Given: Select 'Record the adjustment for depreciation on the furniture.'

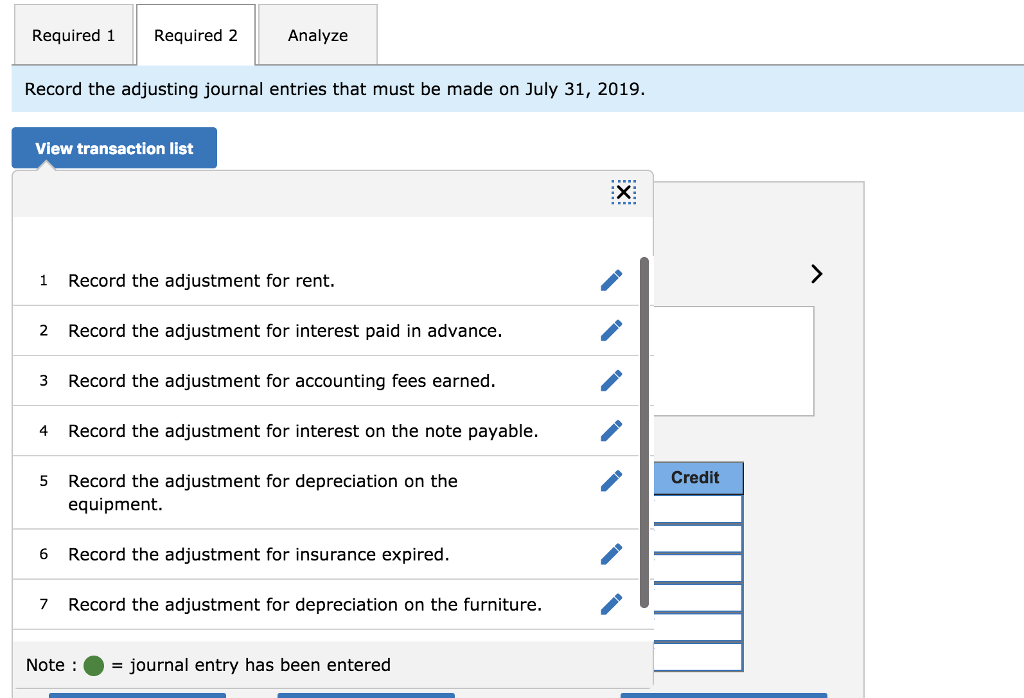Looking at the screenshot, I should point(326,605).
